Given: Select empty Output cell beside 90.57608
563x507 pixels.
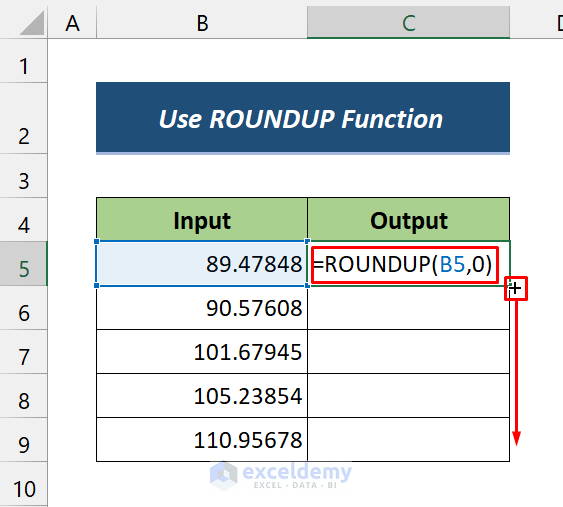Looking at the screenshot, I should pyautogui.click(x=409, y=308).
